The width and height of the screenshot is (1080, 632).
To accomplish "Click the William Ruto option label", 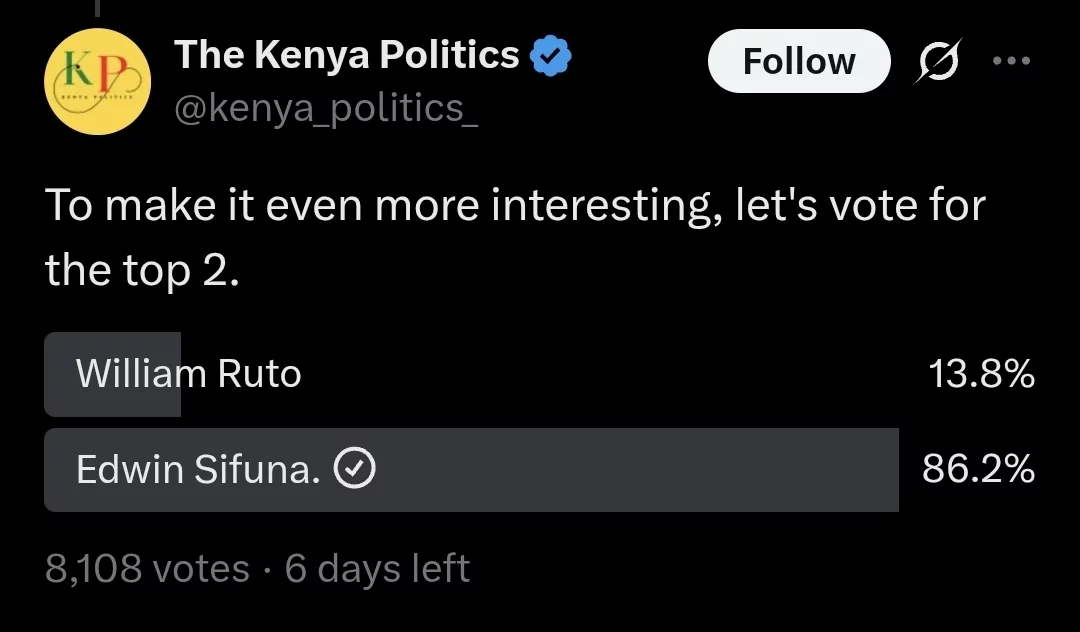I will click(189, 374).
